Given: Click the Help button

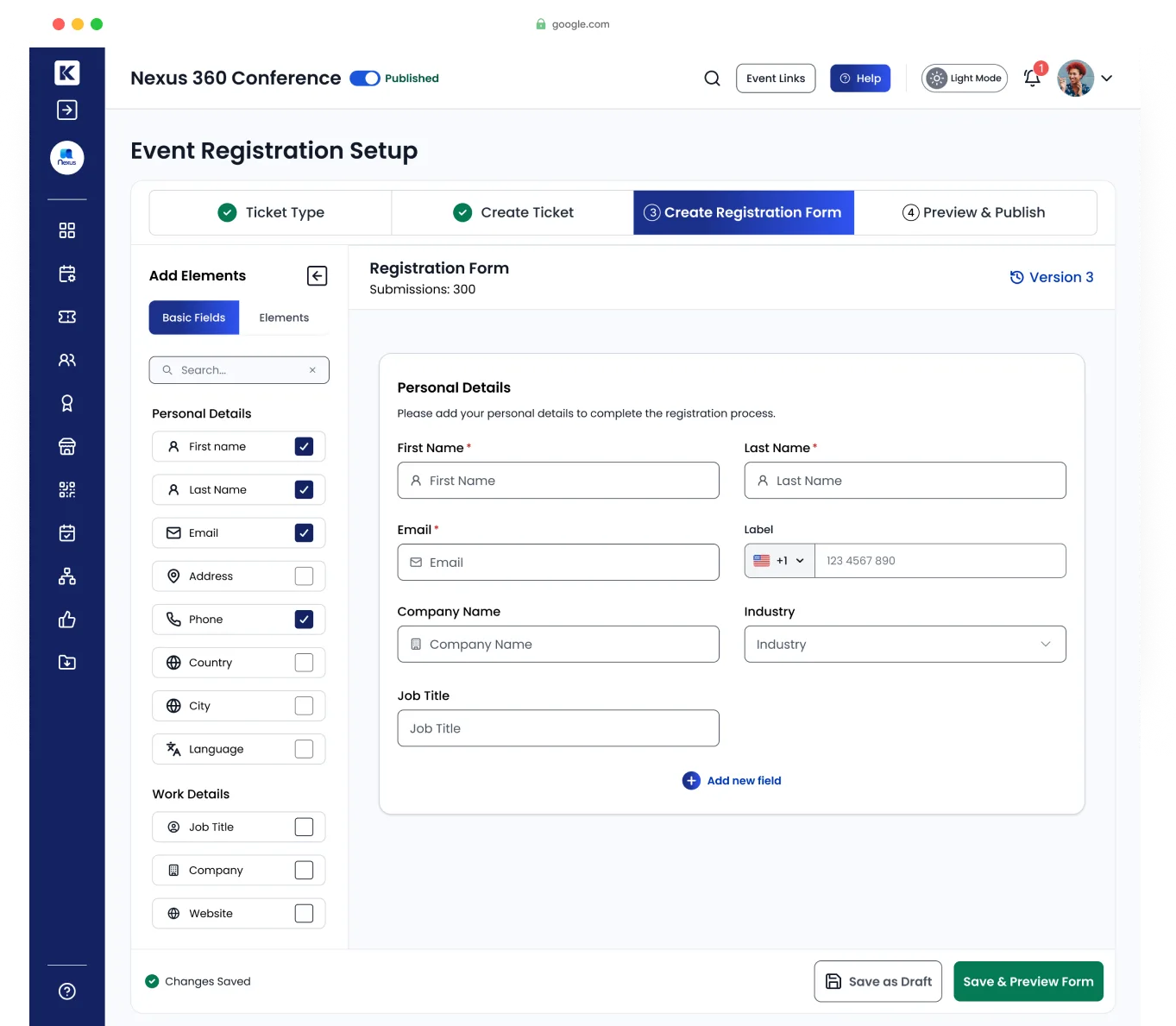Looking at the screenshot, I should click(x=860, y=79).
